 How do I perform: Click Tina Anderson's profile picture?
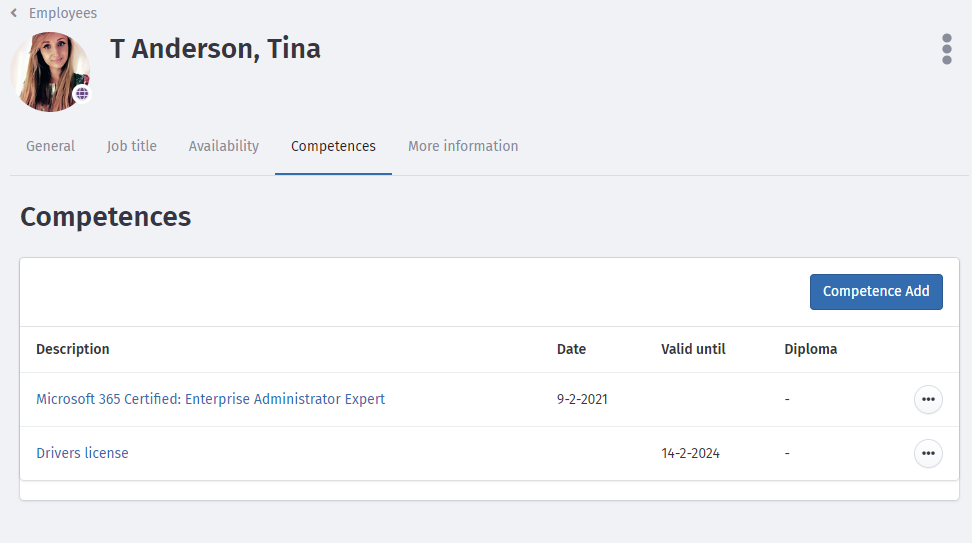48,70
